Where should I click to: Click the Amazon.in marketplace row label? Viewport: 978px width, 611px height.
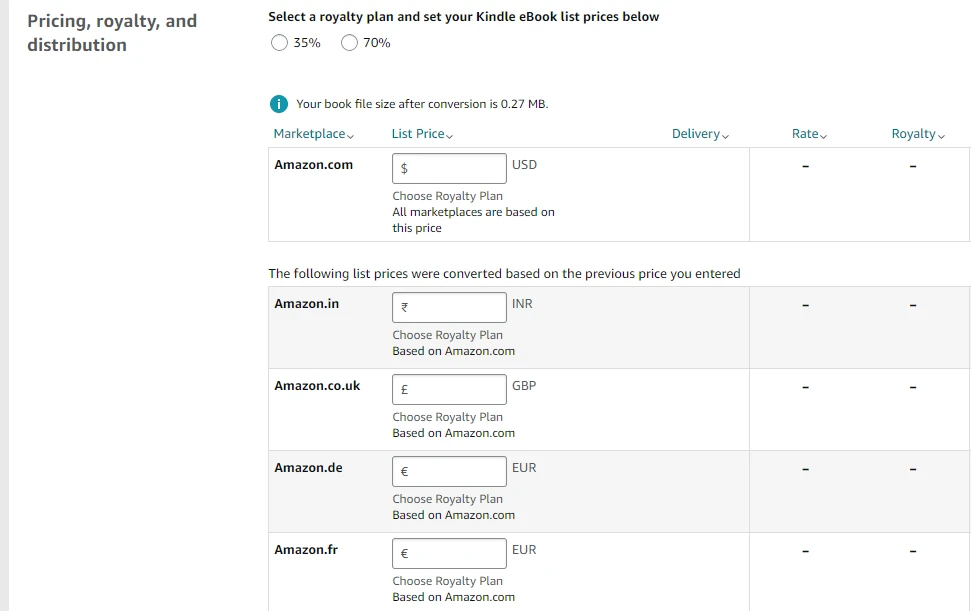[x=306, y=304]
